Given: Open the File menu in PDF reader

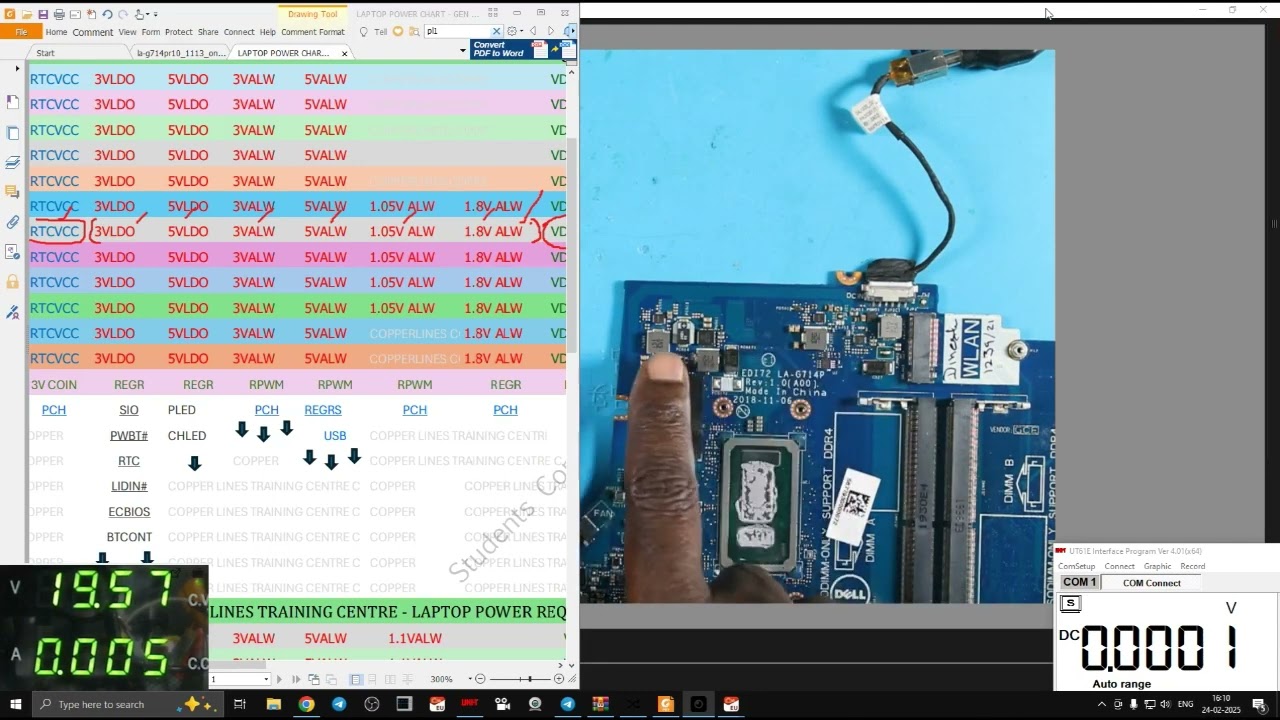Looking at the screenshot, I should click(x=21, y=32).
